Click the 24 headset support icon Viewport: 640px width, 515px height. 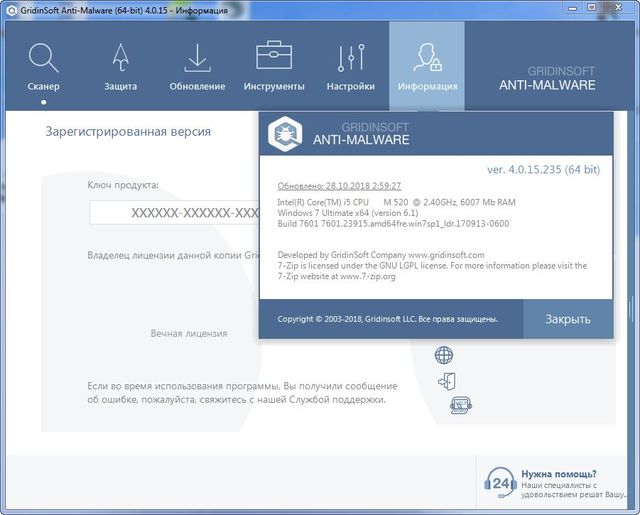499,482
